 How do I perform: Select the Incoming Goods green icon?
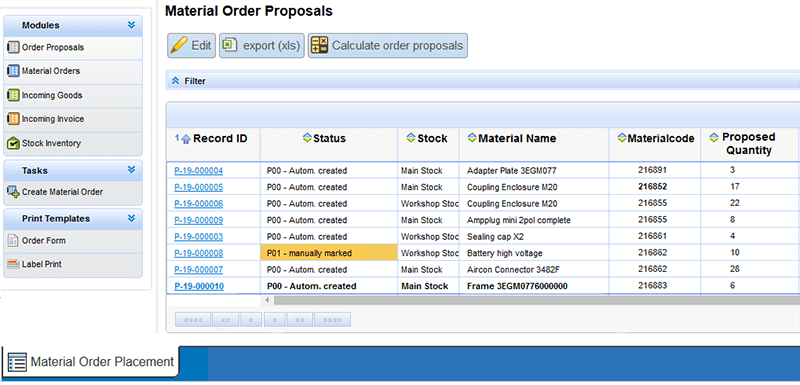(x=13, y=95)
